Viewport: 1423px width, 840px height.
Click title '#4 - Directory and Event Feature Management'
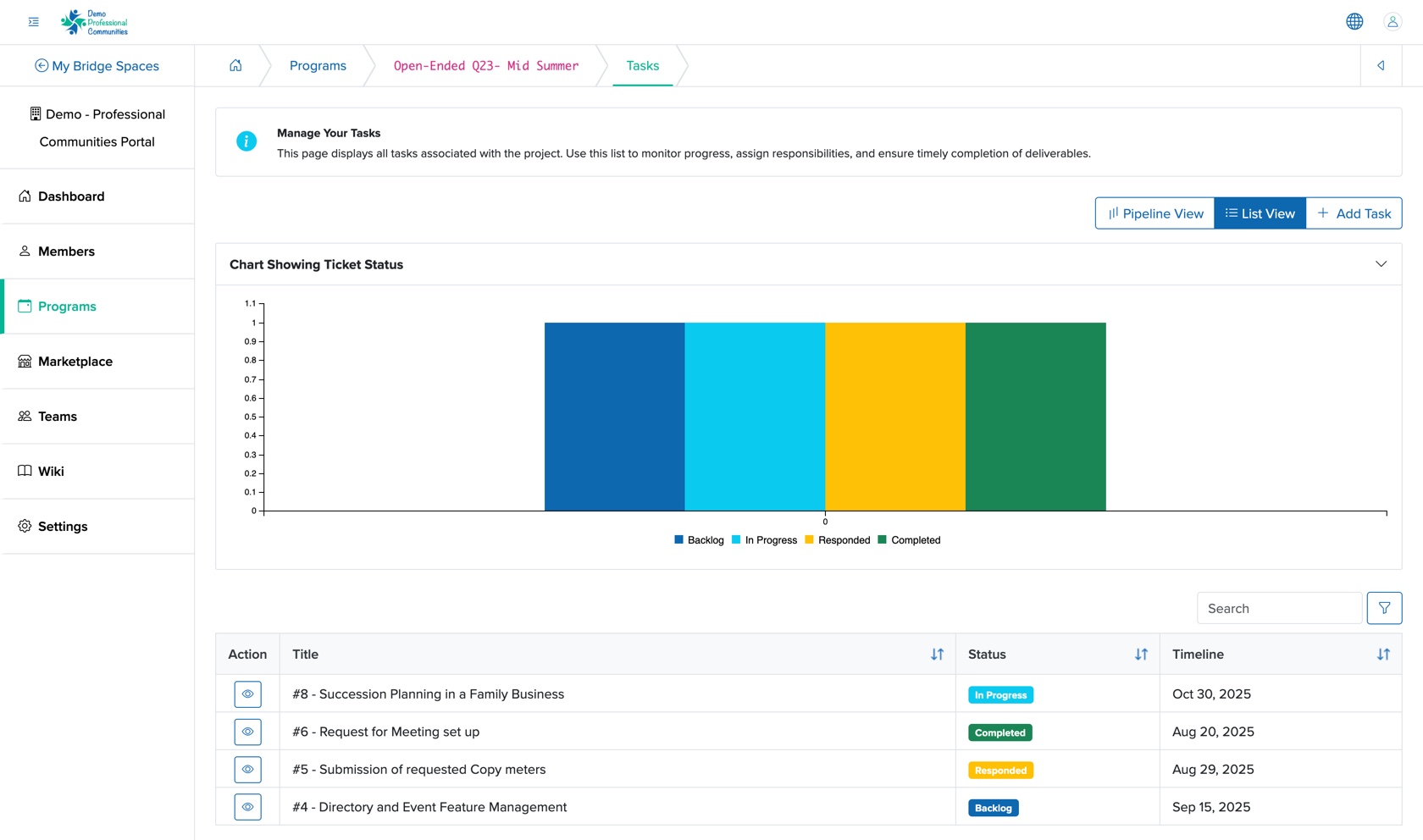(429, 807)
